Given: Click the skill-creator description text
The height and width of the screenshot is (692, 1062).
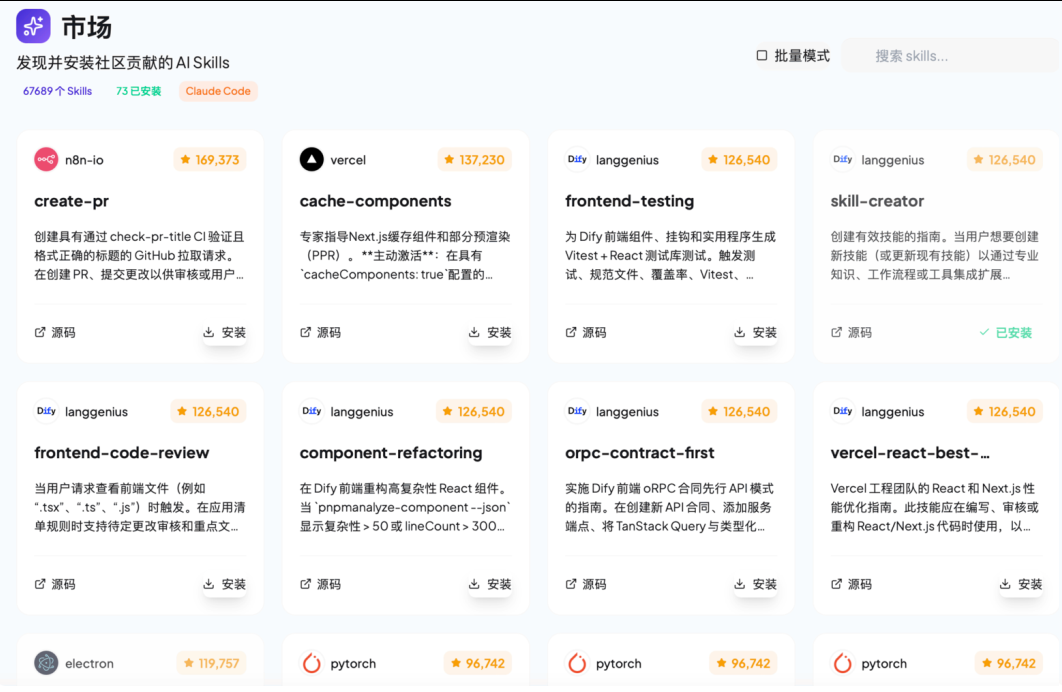Looking at the screenshot, I should click(x=935, y=256).
